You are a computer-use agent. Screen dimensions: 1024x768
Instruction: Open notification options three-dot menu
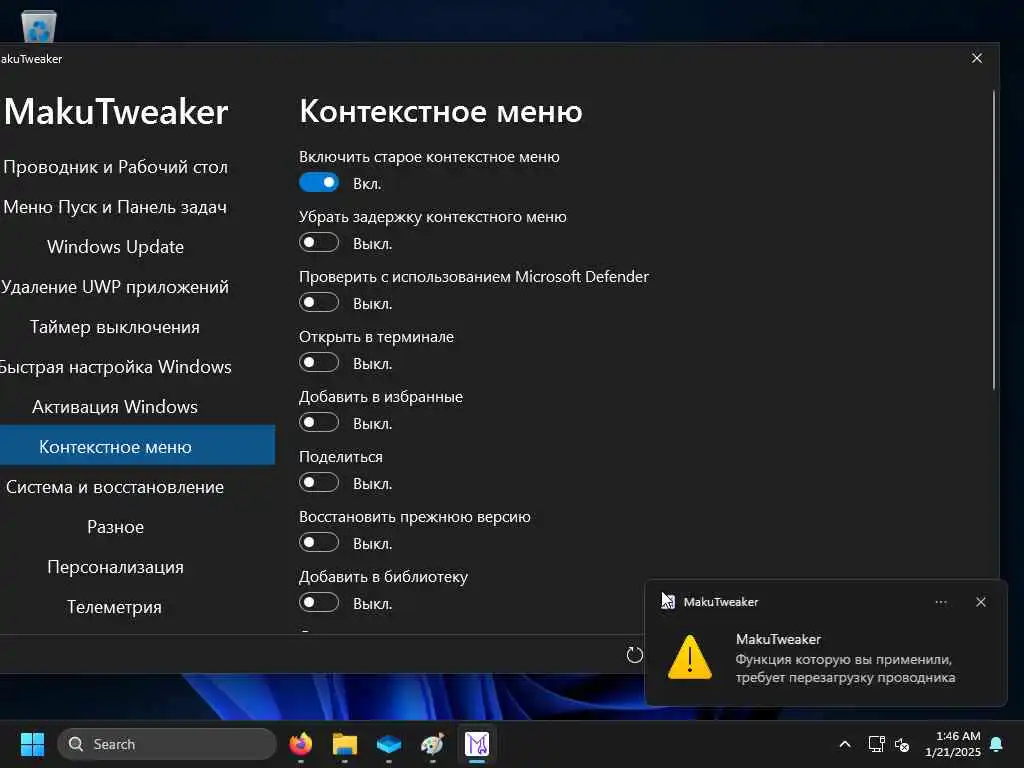(941, 602)
